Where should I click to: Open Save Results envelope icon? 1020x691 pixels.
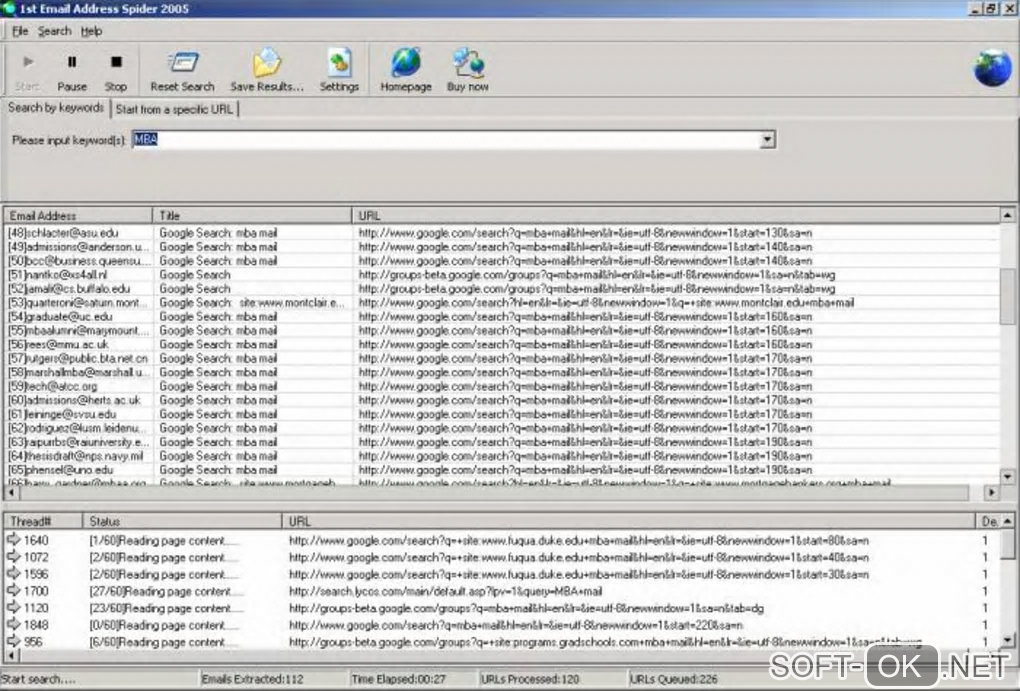267,62
